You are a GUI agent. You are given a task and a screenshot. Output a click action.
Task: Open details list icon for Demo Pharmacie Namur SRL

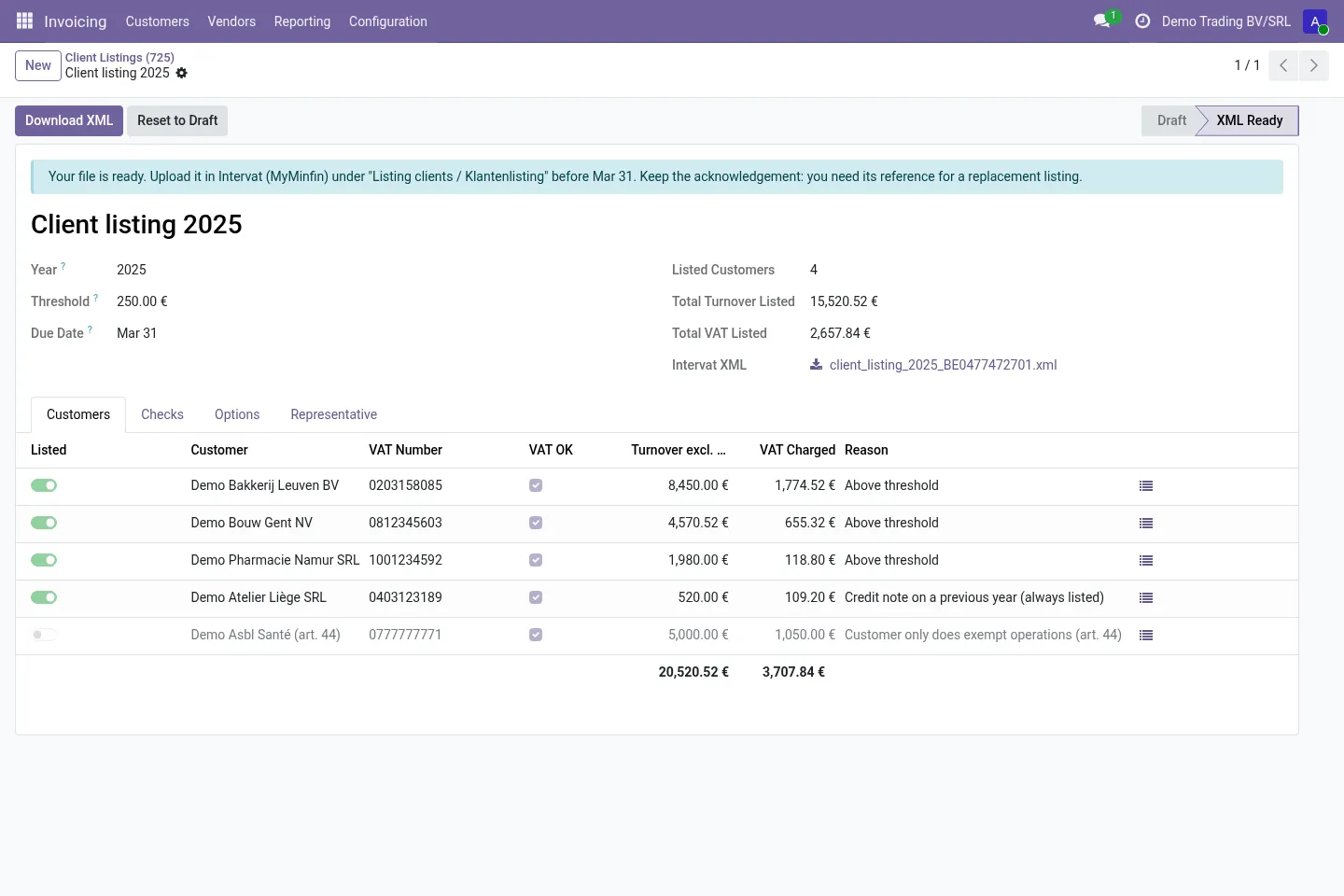pyautogui.click(x=1146, y=561)
